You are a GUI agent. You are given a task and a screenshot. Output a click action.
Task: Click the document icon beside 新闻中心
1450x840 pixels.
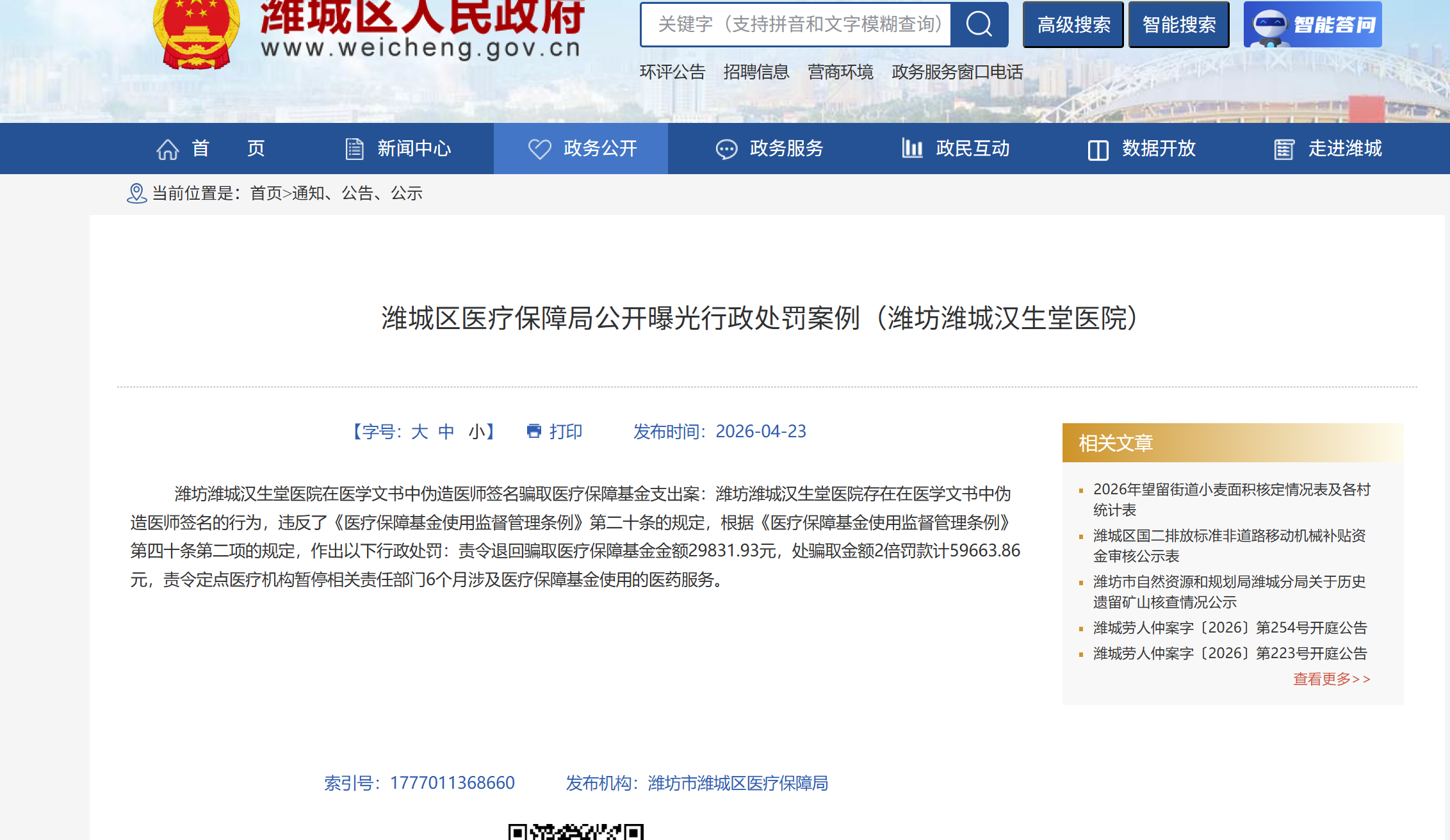354,149
